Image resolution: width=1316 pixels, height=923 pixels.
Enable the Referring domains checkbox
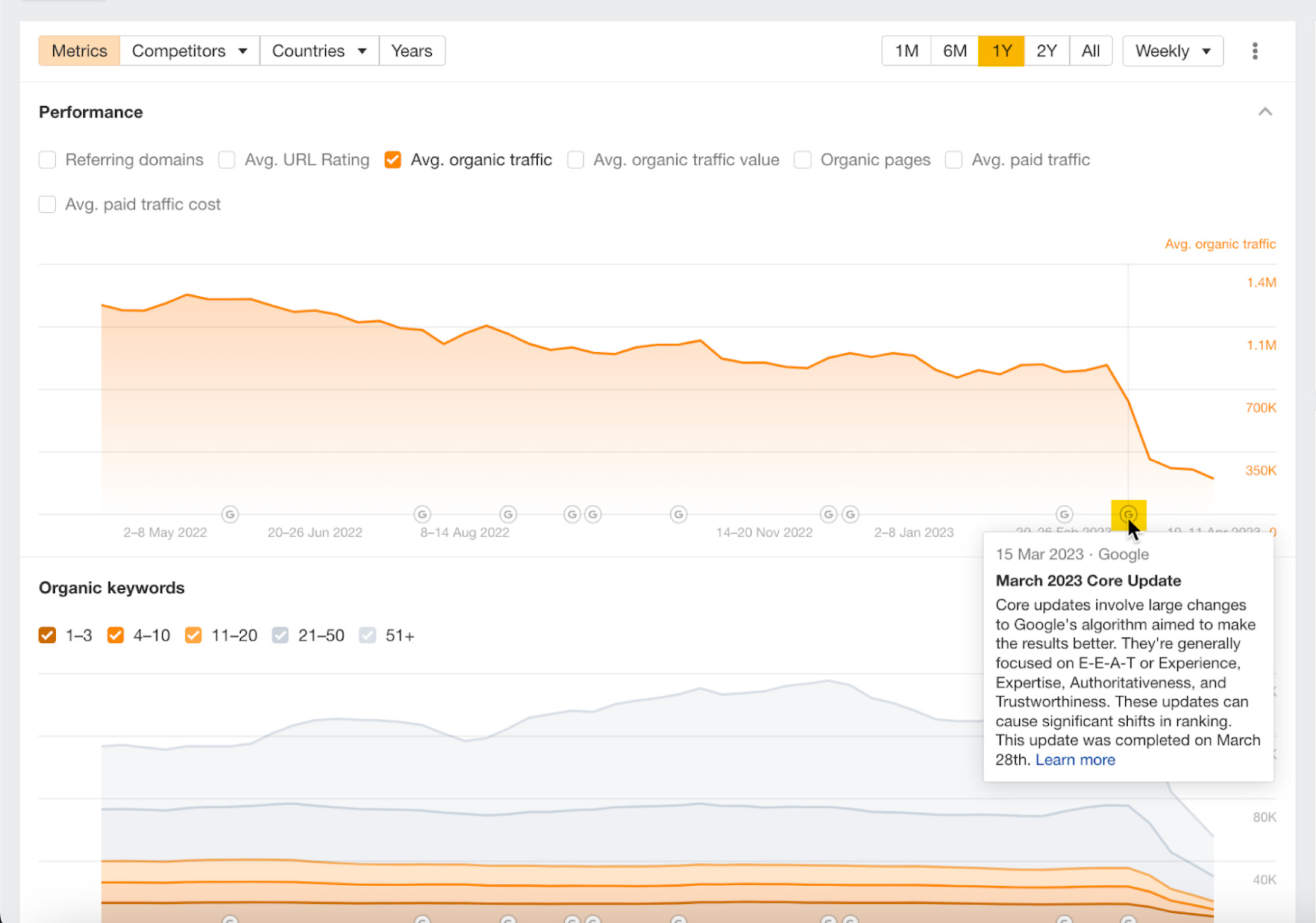[x=48, y=160]
